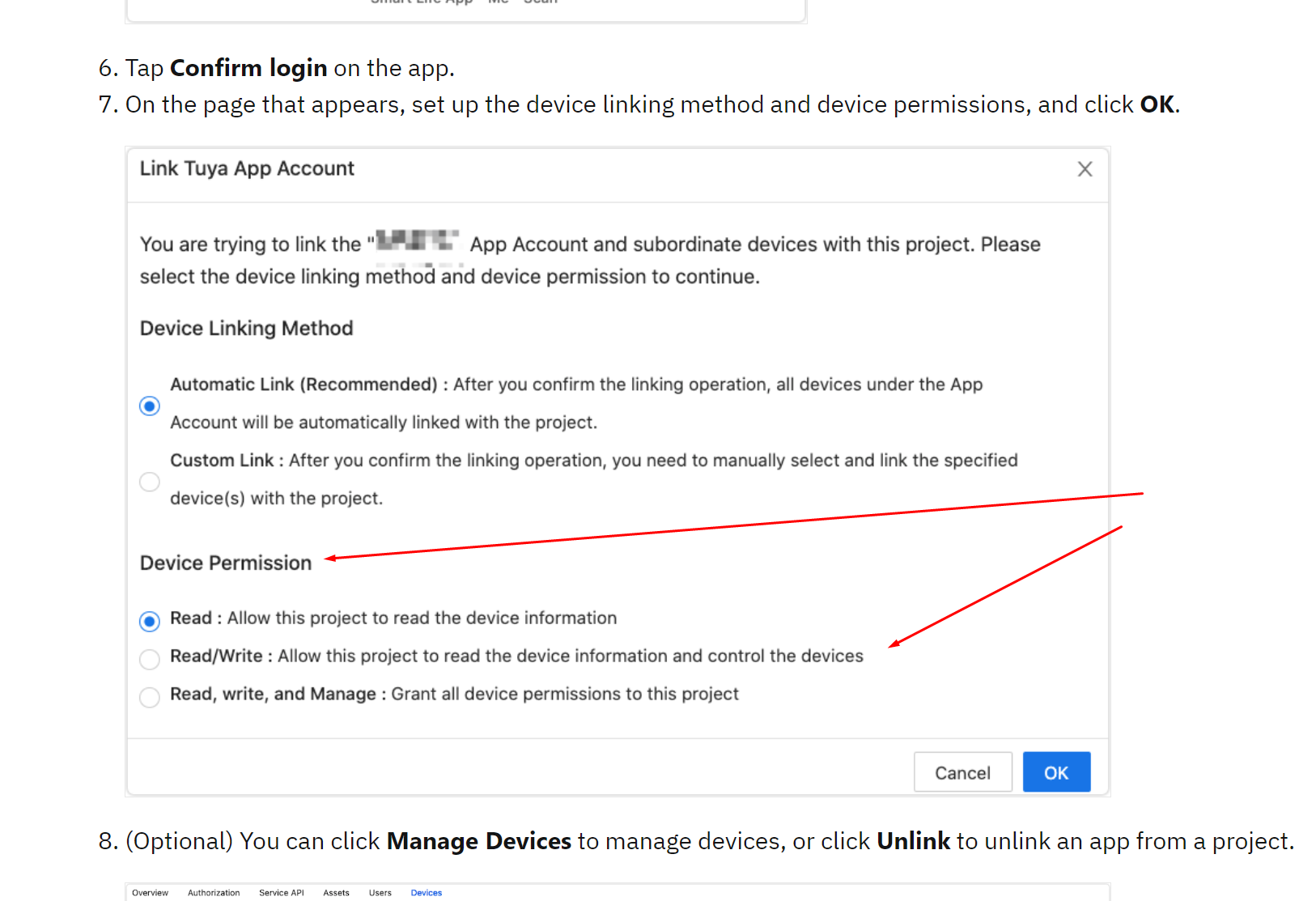Click the blue OK button
Image resolution: width=1316 pixels, height=901 pixels.
1056,772
